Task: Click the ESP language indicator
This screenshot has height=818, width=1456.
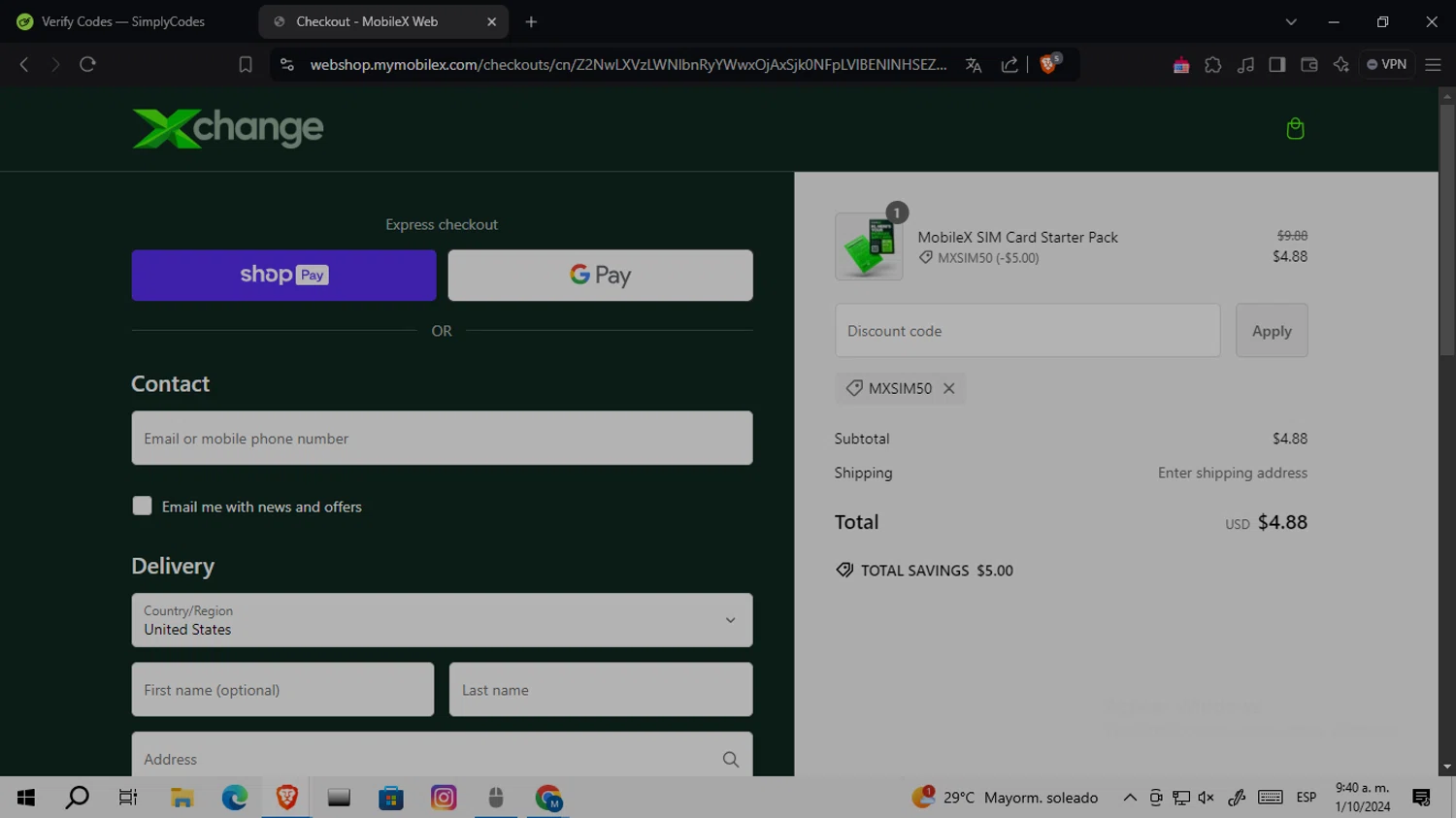Action: coord(1307,798)
